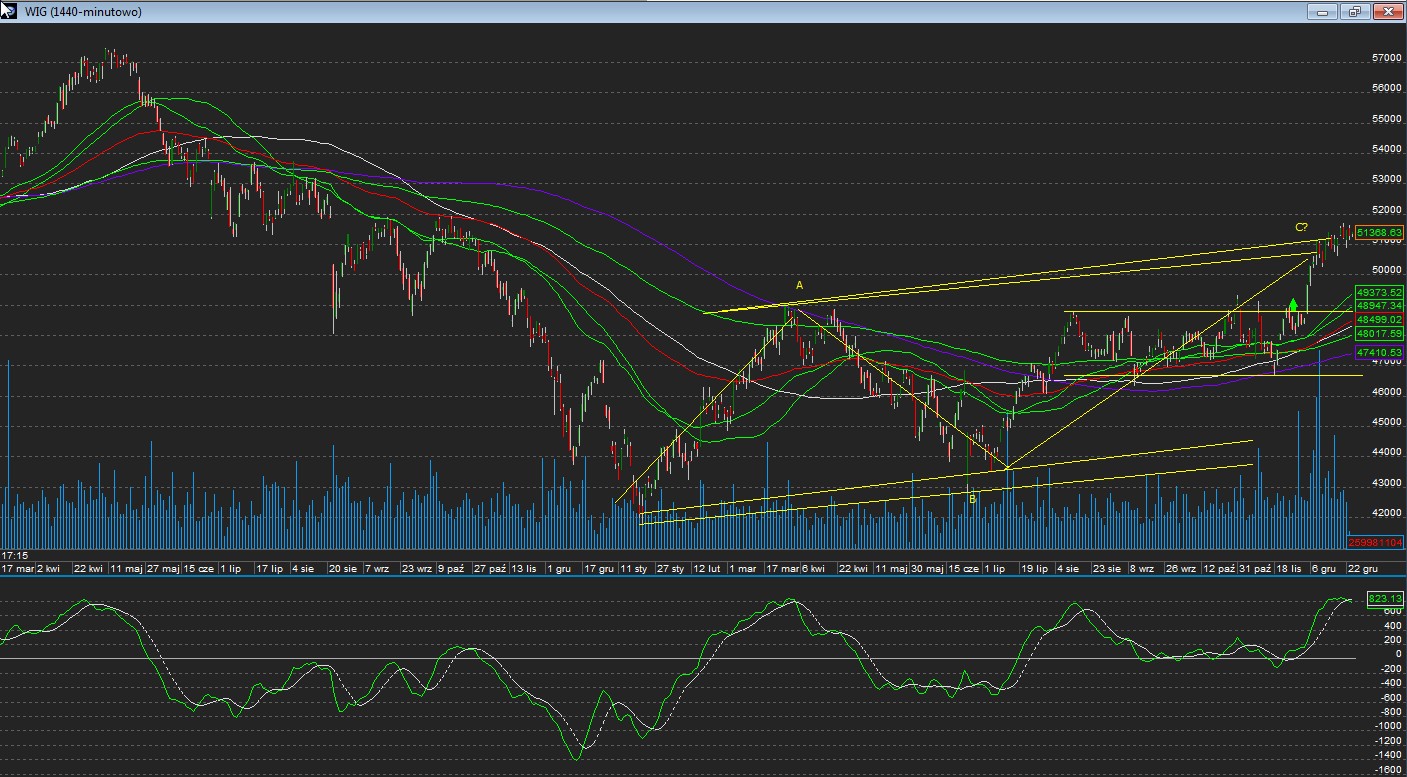Select the C? wave annotation
The image size is (1407, 777).
click(1302, 227)
